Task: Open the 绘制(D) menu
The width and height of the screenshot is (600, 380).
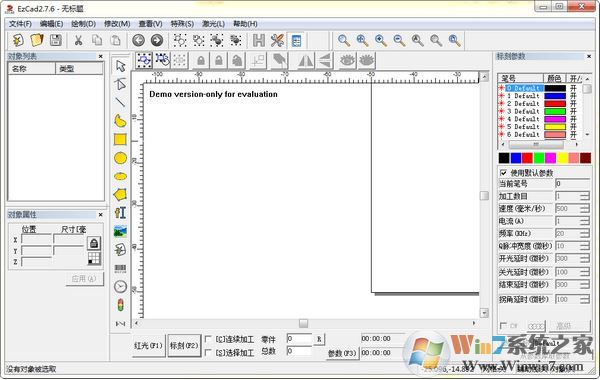Action: 83,24
